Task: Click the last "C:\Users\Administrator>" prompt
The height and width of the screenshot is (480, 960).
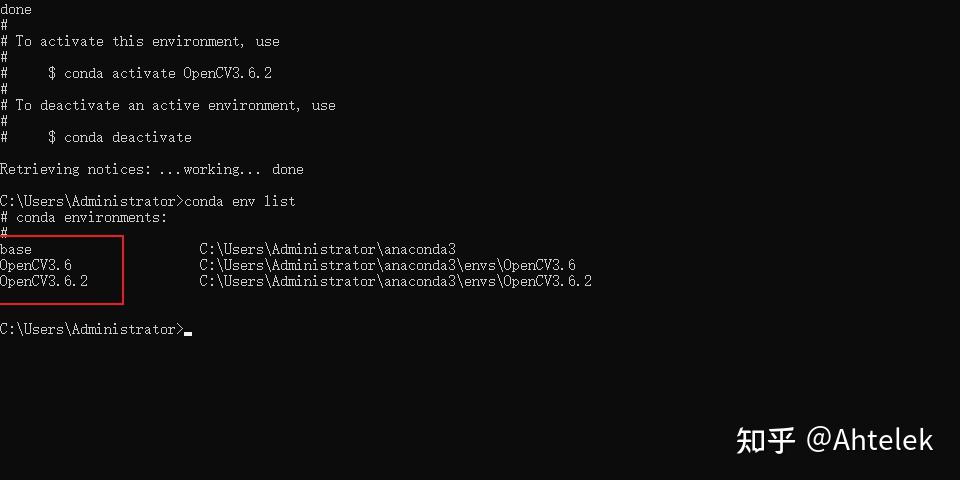Action: pyautogui.click(x=92, y=329)
